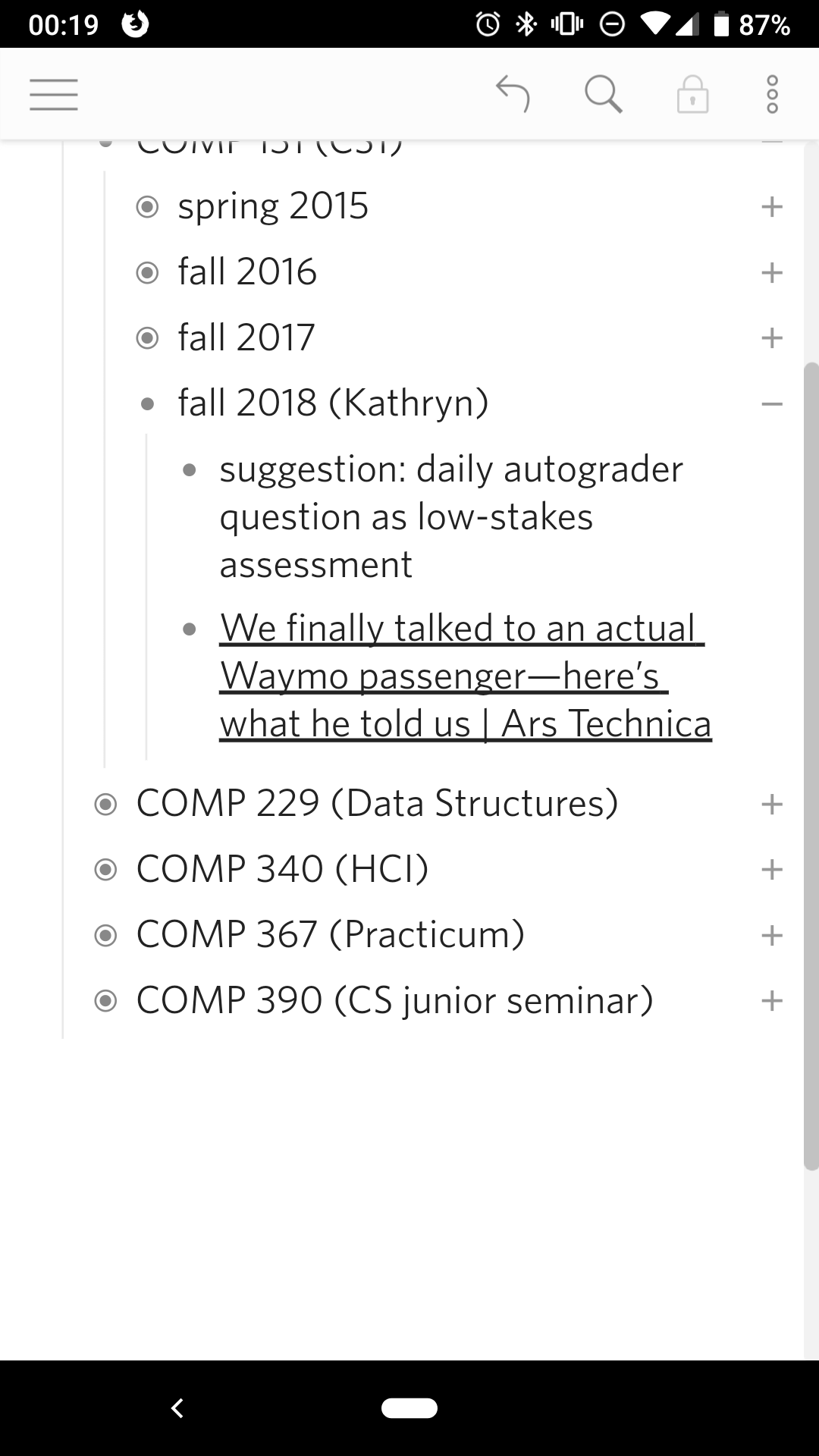The height and width of the screenshot is (1456, 819).
Task: Click the vertical scrollbar thumb
Action: coord(811,766)
